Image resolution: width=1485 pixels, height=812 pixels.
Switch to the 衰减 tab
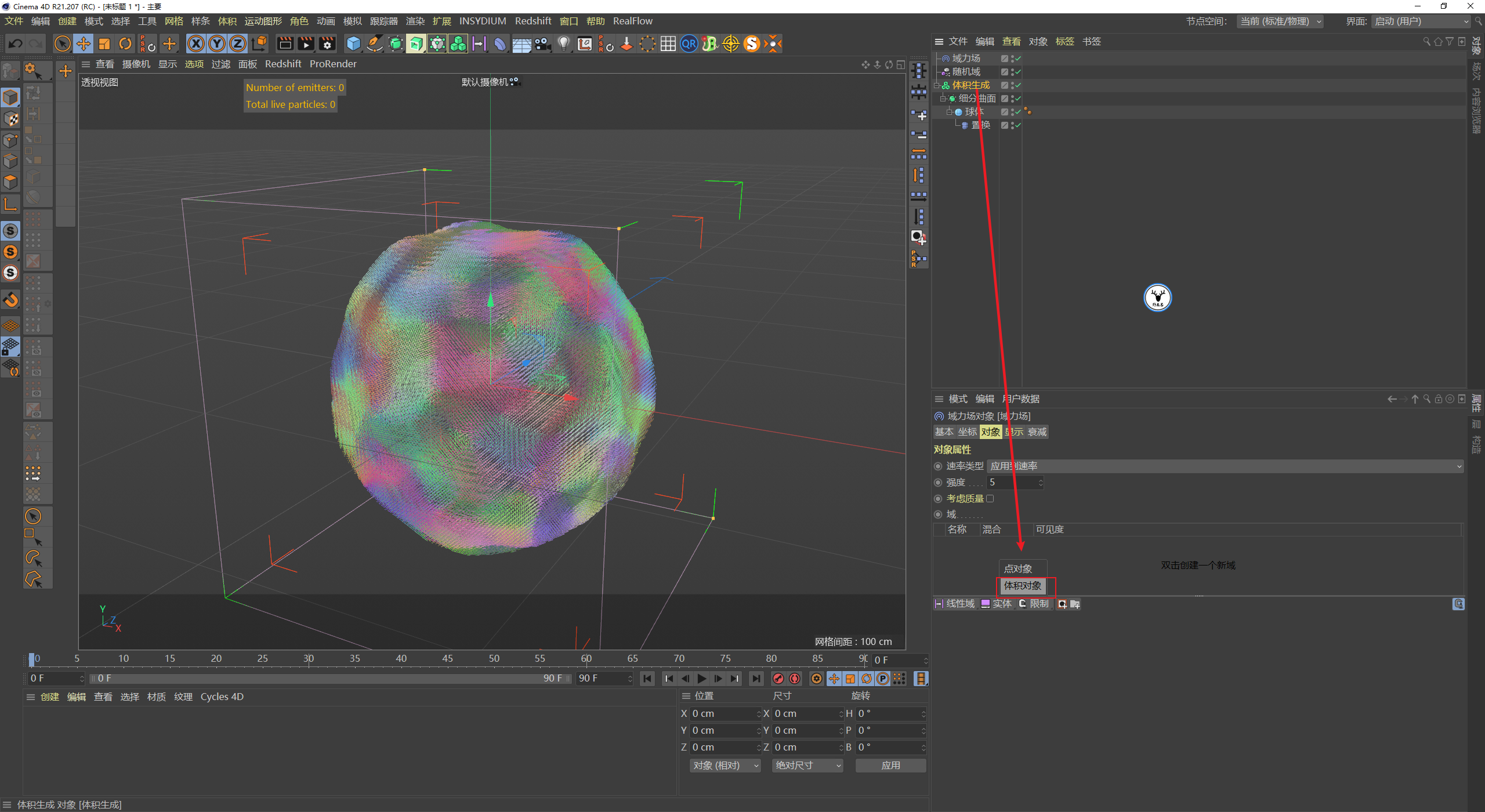[1037, 432]
